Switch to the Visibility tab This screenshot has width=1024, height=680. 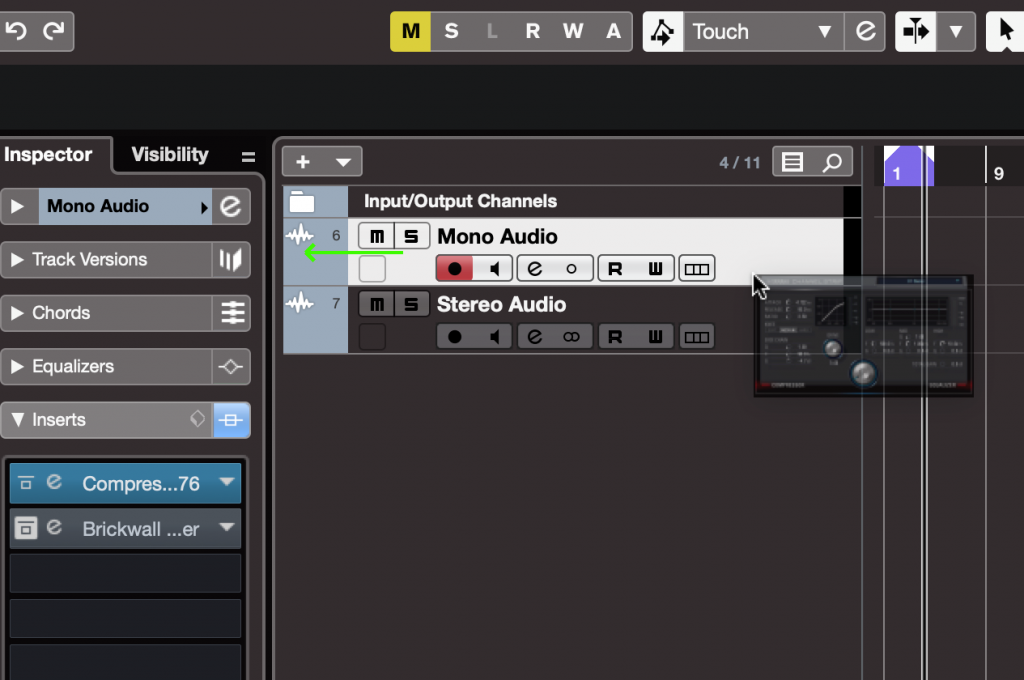(x=169, y=155)
